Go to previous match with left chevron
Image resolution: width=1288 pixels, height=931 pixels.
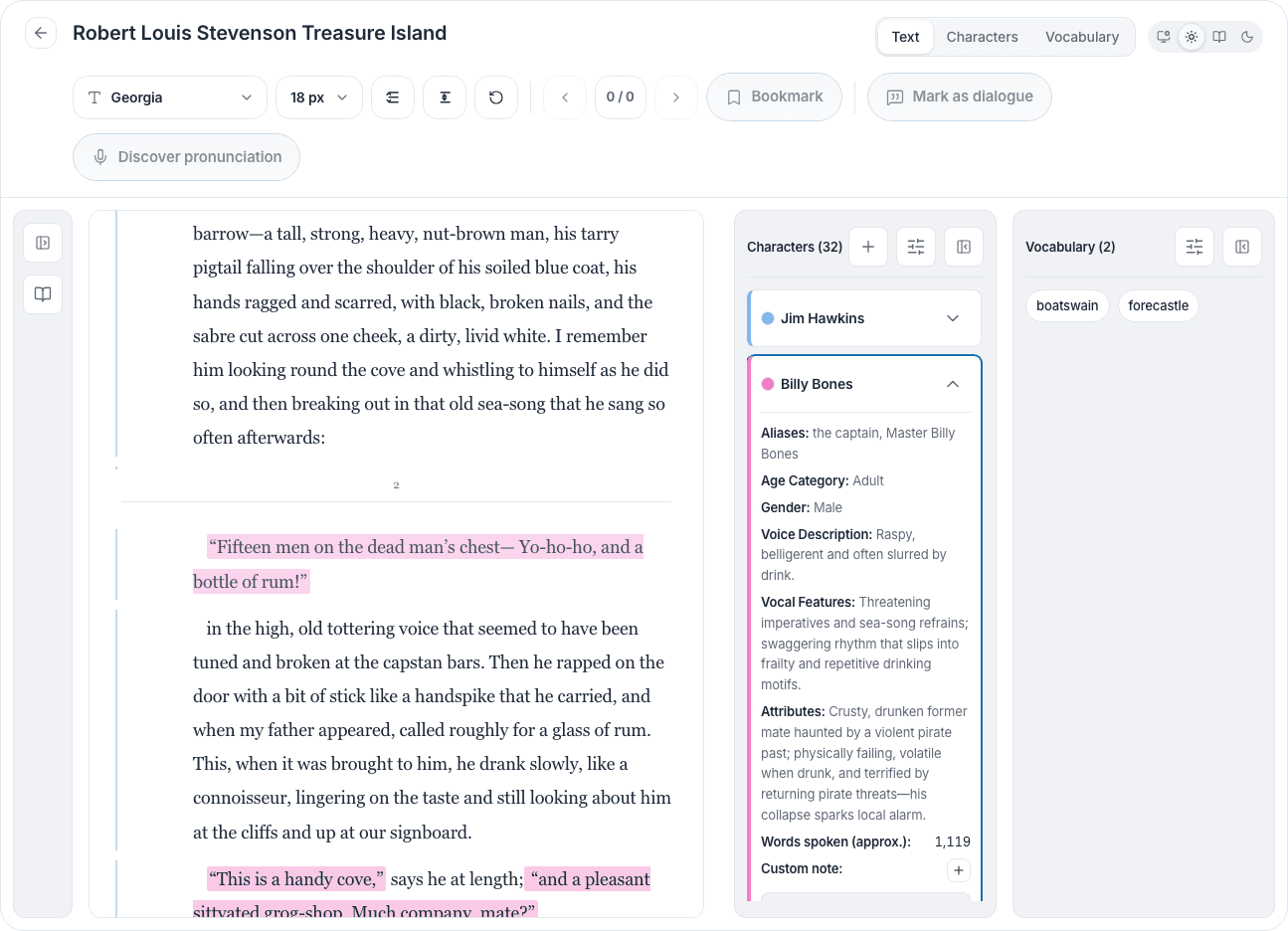pyautogui.click(x=565, y=97)
